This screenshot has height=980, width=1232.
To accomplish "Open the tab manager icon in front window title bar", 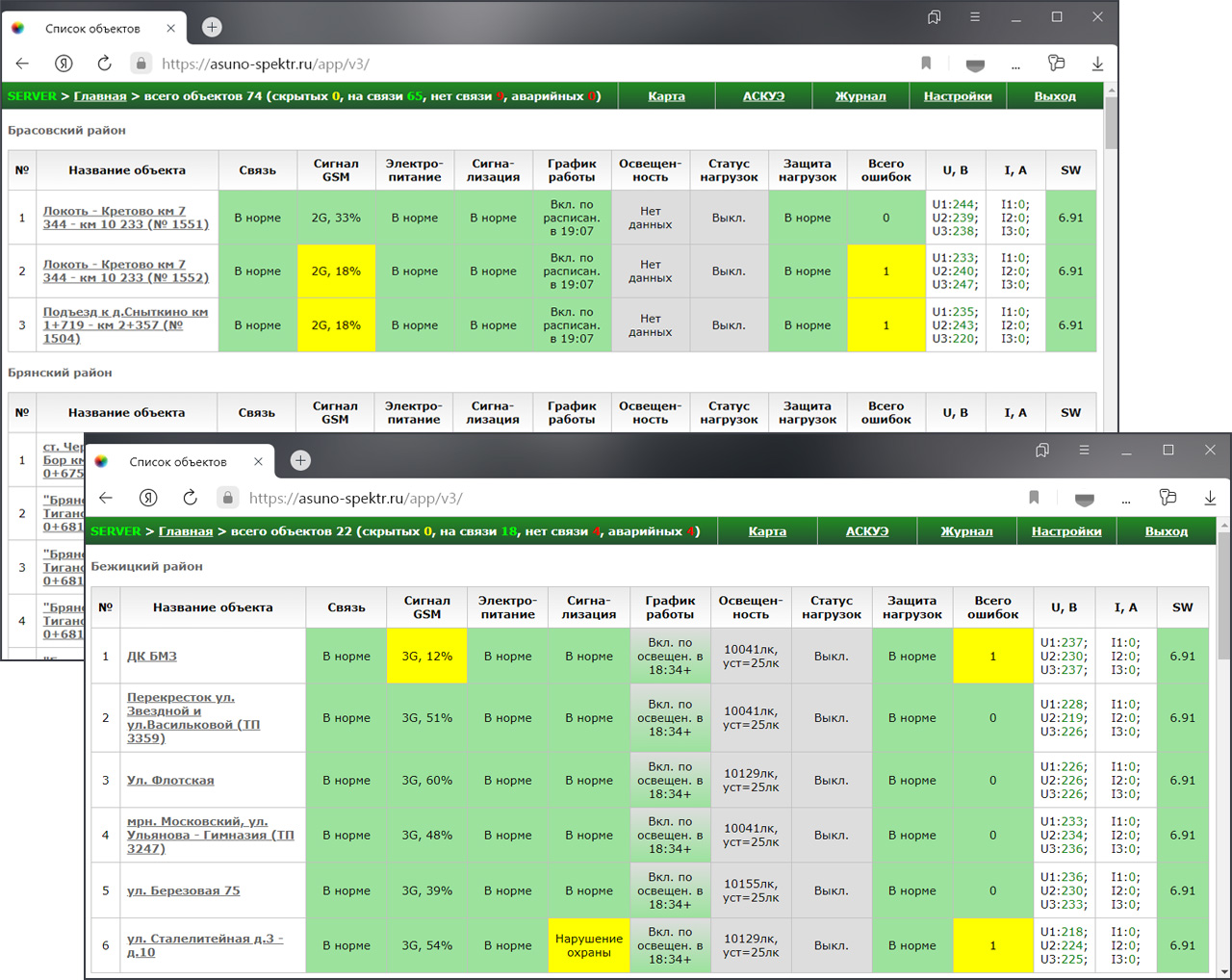I will pos(1041,450).
